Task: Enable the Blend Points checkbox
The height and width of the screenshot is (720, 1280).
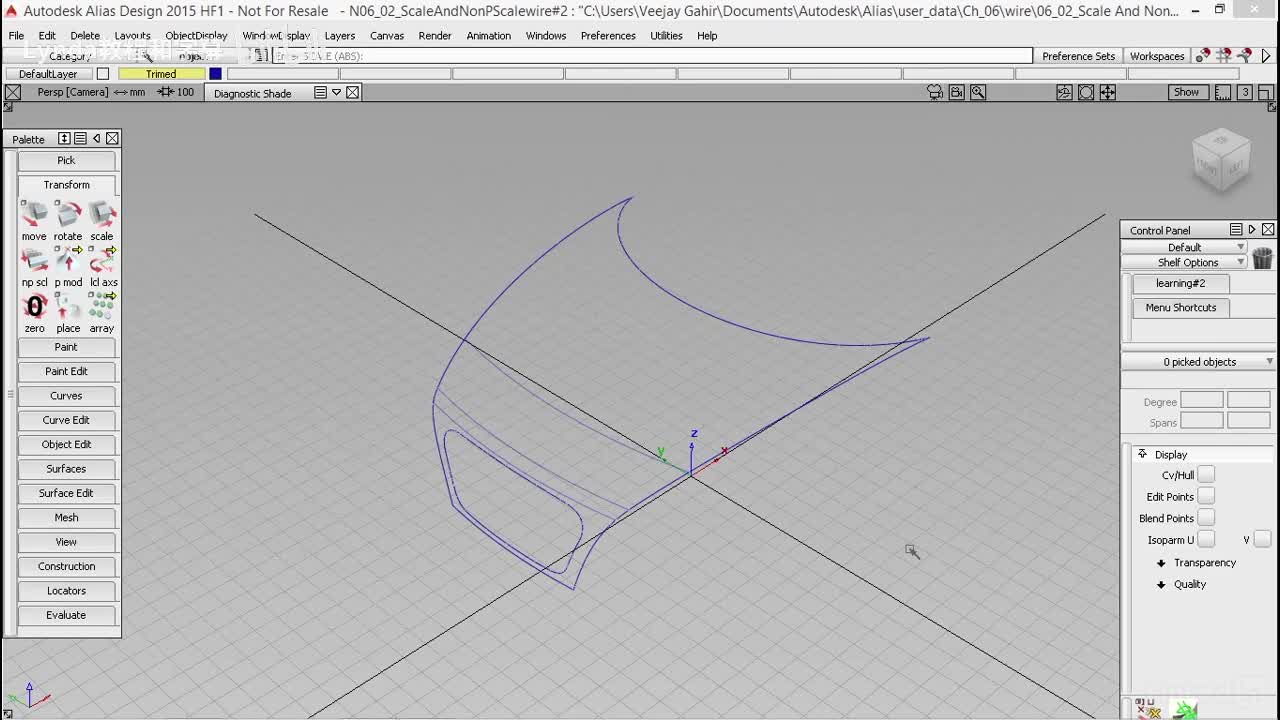Action: pyautogui.click(x=1206, y=518)
